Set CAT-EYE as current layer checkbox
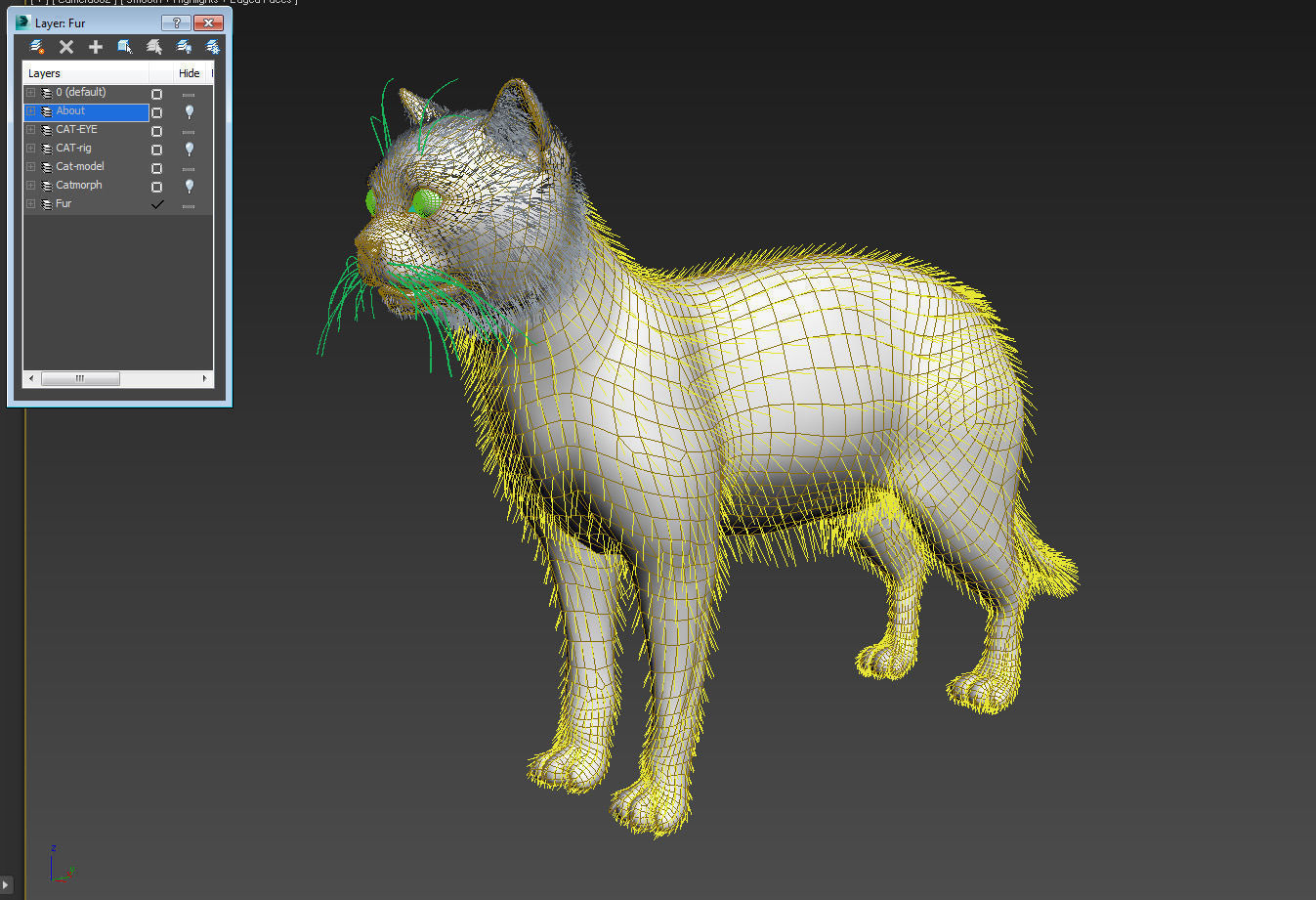1316x900 pixels. coord(156,131)
